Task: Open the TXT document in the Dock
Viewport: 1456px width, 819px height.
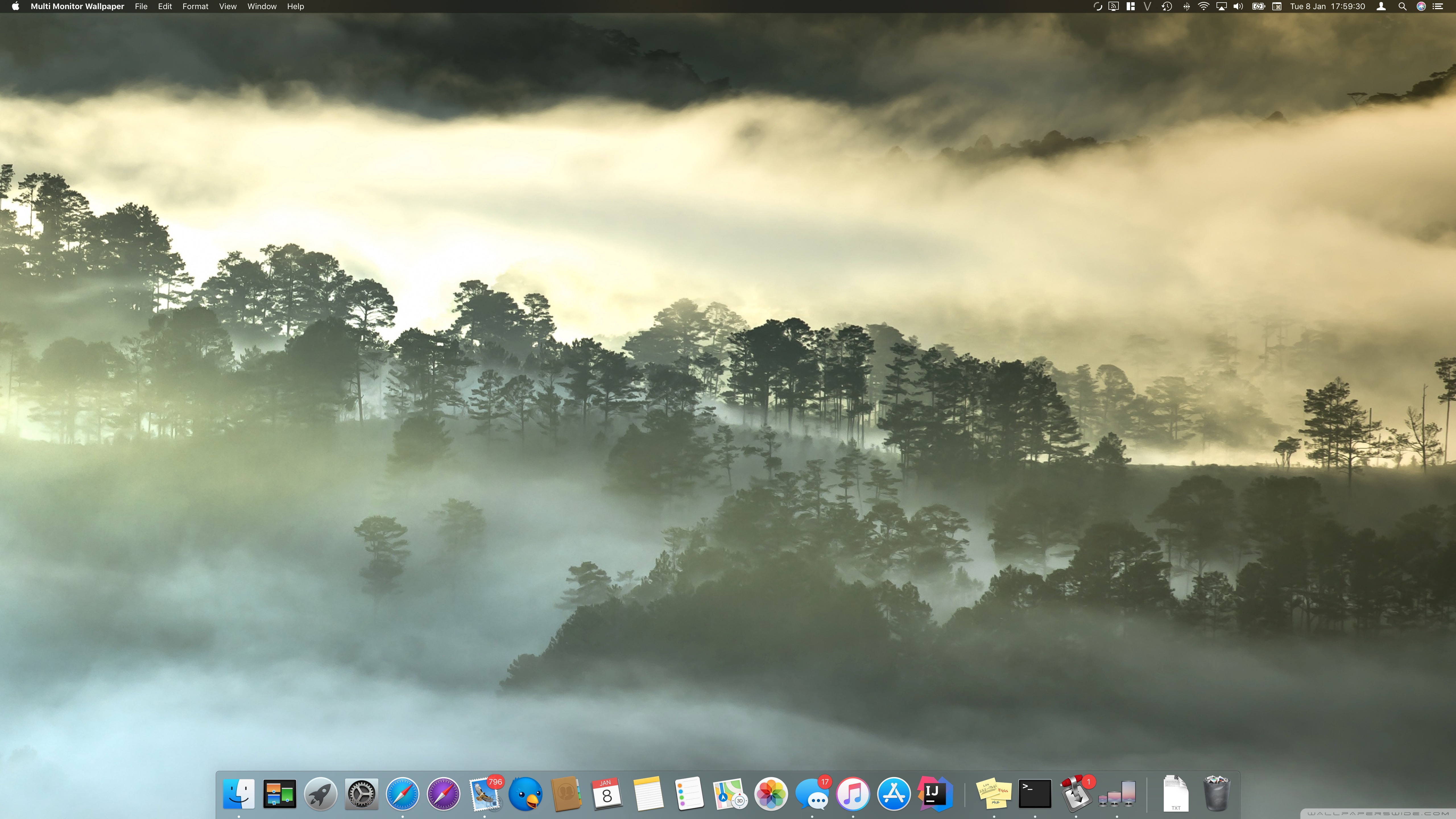Action: tap(1176, 794)
